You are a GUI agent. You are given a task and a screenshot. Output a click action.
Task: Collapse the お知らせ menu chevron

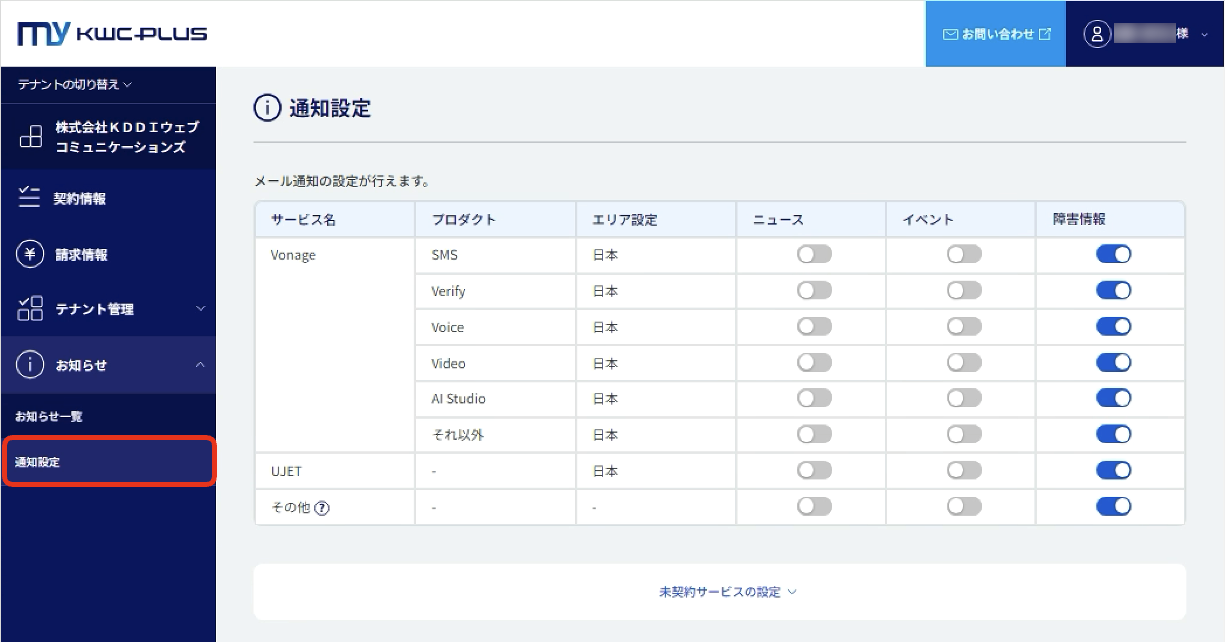[200, 365]
